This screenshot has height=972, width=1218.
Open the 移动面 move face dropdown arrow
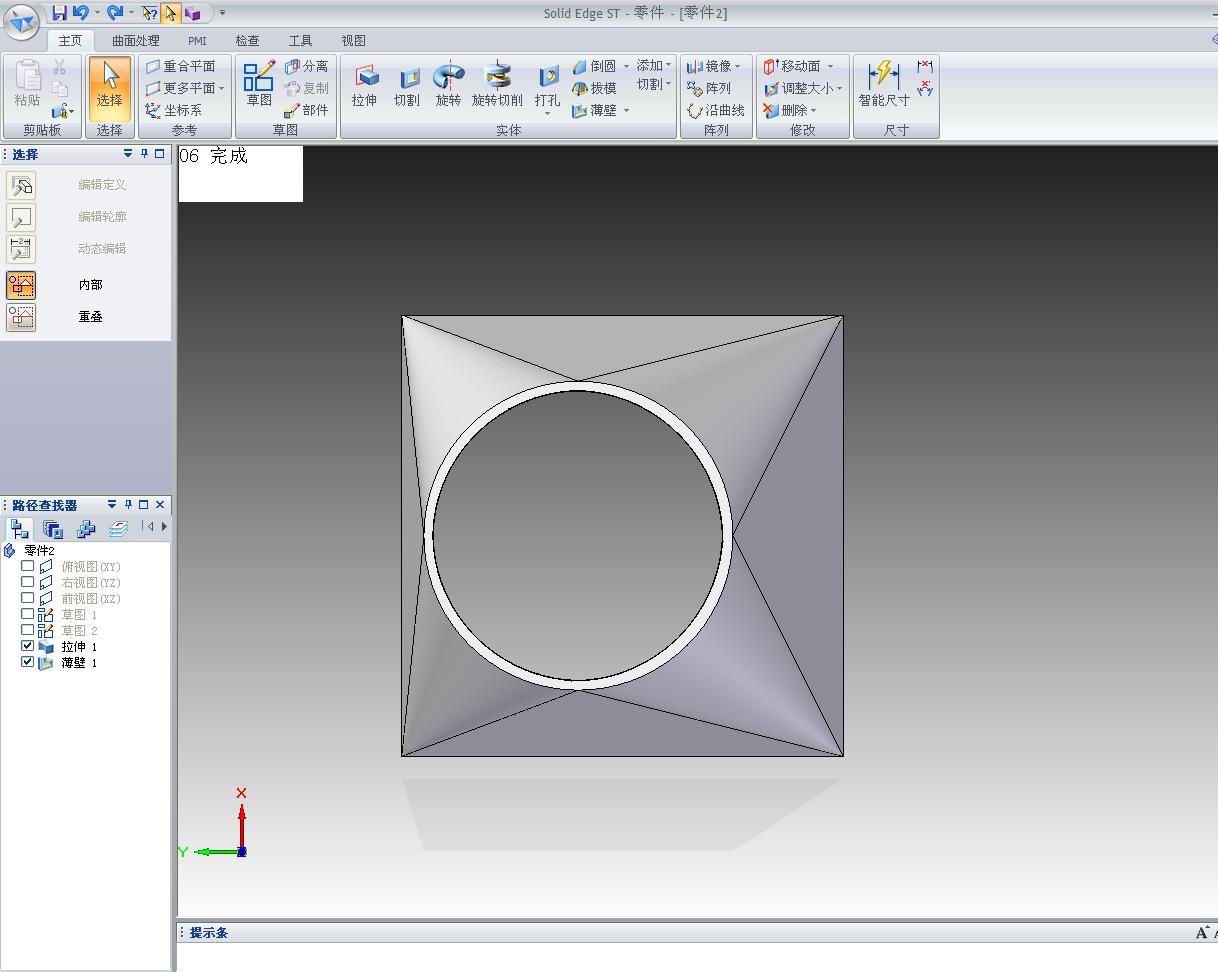pos(830,66)
